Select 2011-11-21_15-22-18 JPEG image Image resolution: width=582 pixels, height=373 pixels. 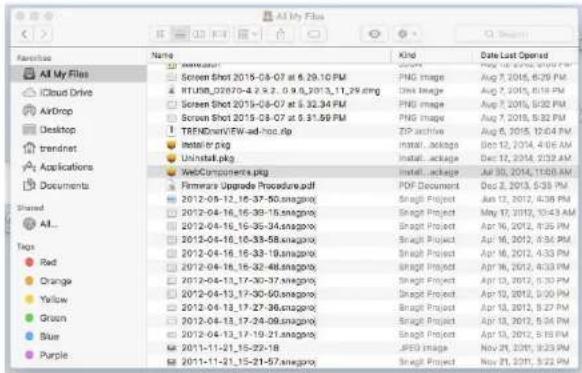[x=362, y=348]
